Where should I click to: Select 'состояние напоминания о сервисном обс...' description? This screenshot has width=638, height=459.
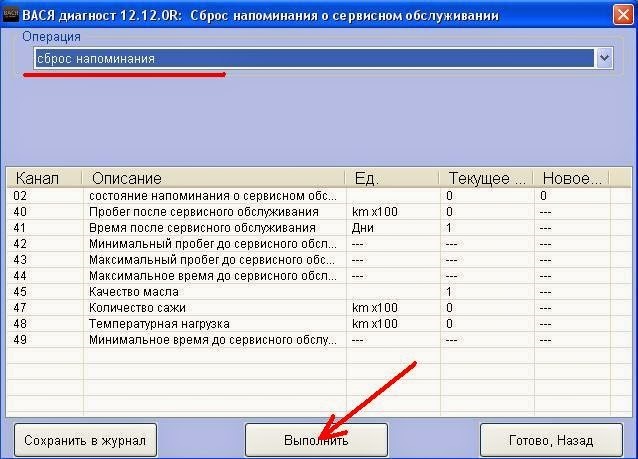pos(213,196)
